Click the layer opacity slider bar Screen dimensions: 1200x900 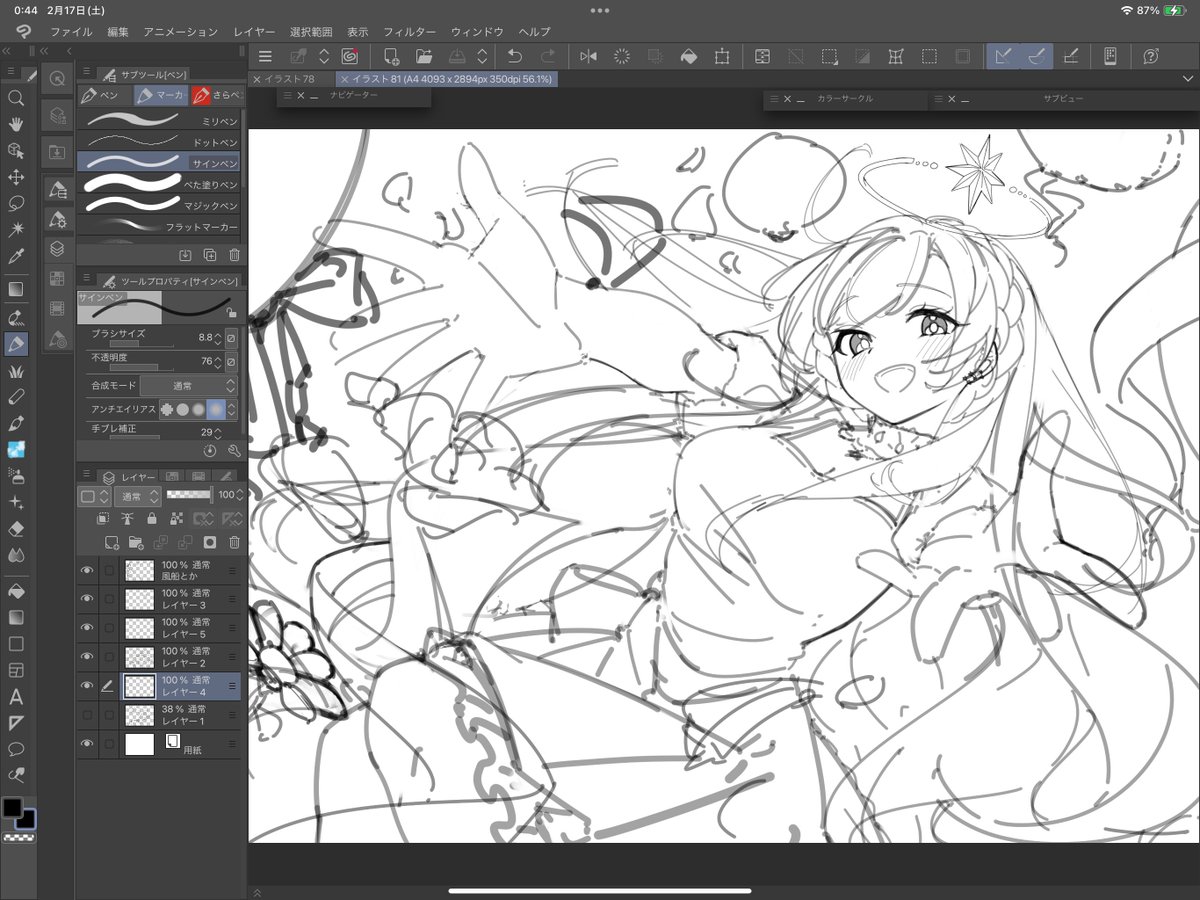click(x=188, y=496)
